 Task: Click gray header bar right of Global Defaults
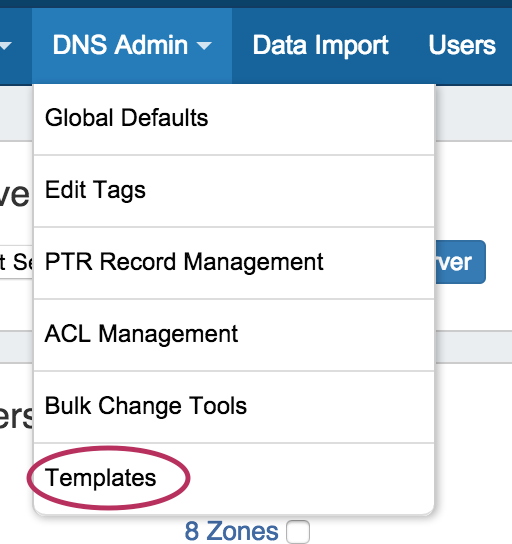(x=473, y=114)
